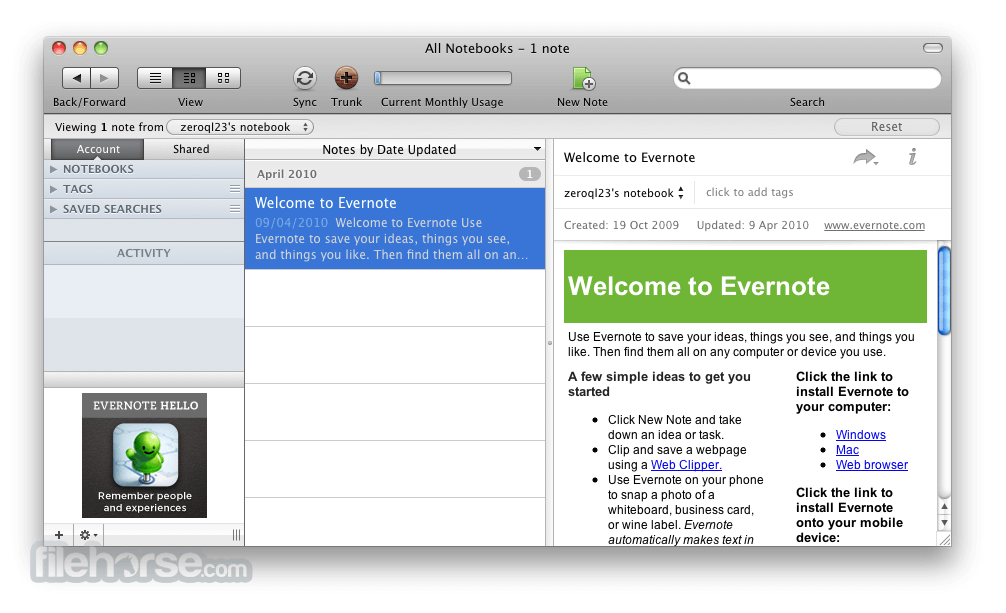The width and height of the screenshot is (1006, 613).
Task: Expand the SAVED SEARCHES section
Action: point(53,209)
